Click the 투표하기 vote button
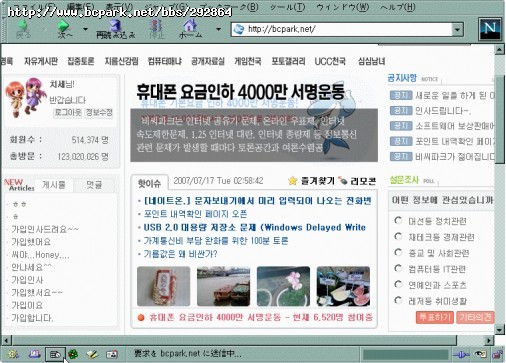The width and height of the screenshot is (506, 363). [435, 317]
